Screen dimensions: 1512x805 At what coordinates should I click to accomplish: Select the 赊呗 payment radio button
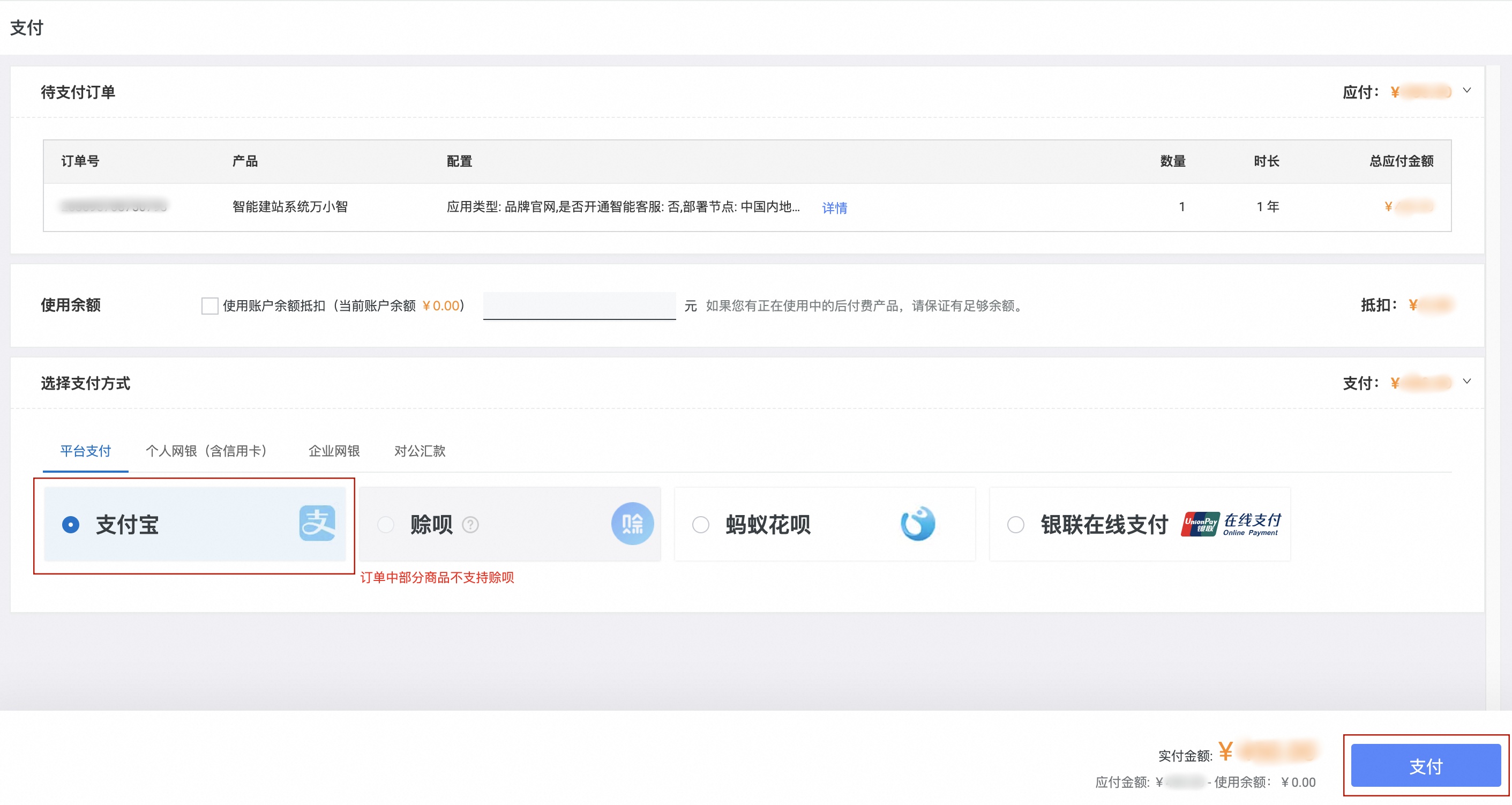coord(386,524)
